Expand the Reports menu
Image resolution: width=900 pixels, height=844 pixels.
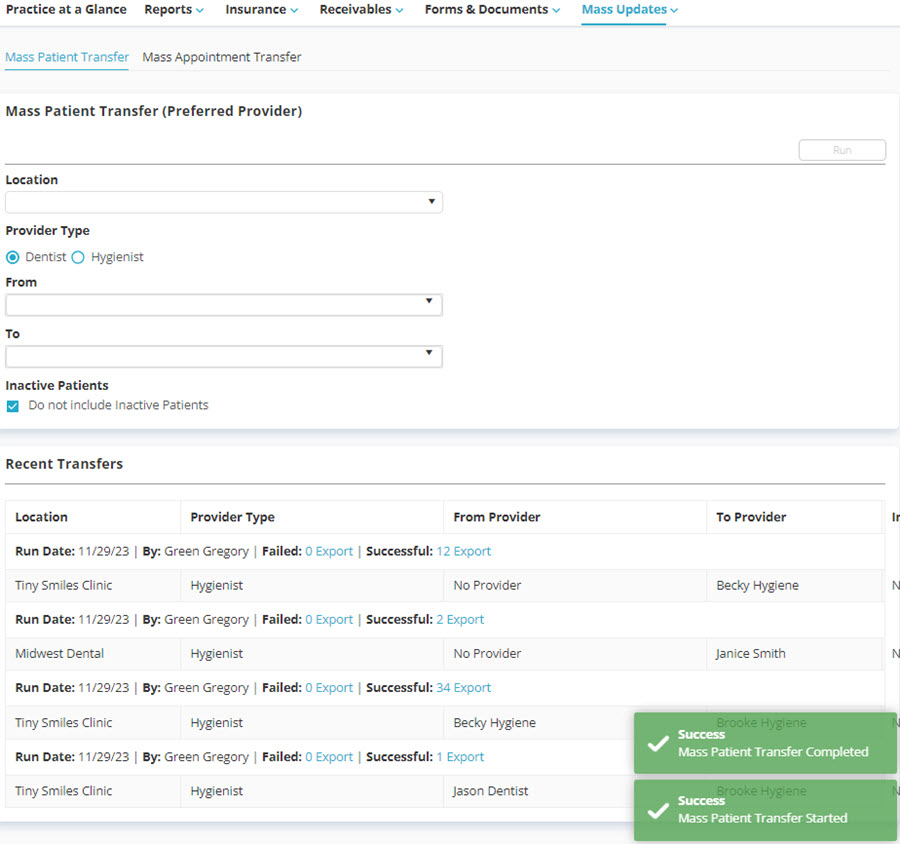(x=174, y=10)
